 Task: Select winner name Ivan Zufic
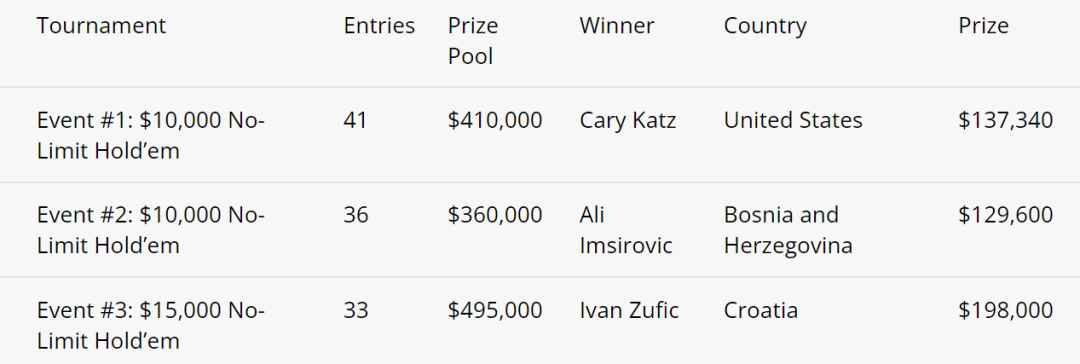click(x=629, y=310)
